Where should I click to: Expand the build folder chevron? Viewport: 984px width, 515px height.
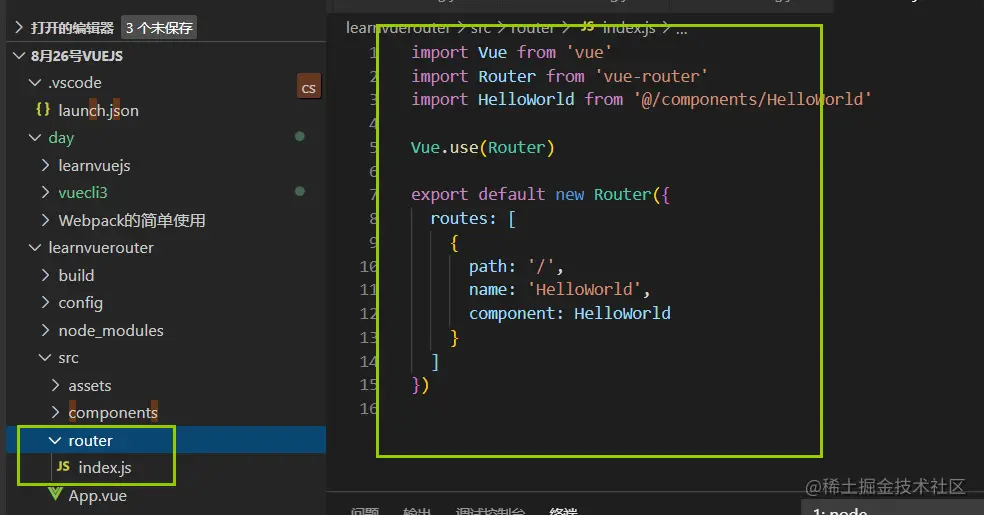45,275
